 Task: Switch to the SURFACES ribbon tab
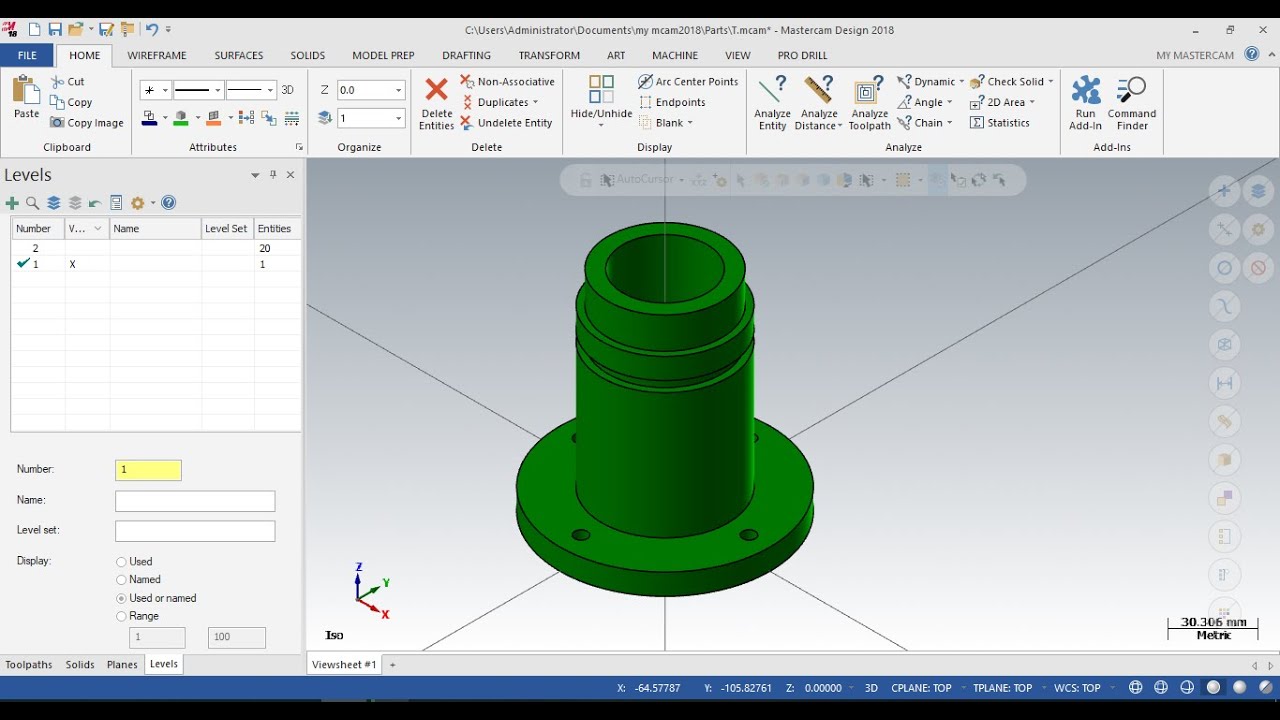point(239,56)
